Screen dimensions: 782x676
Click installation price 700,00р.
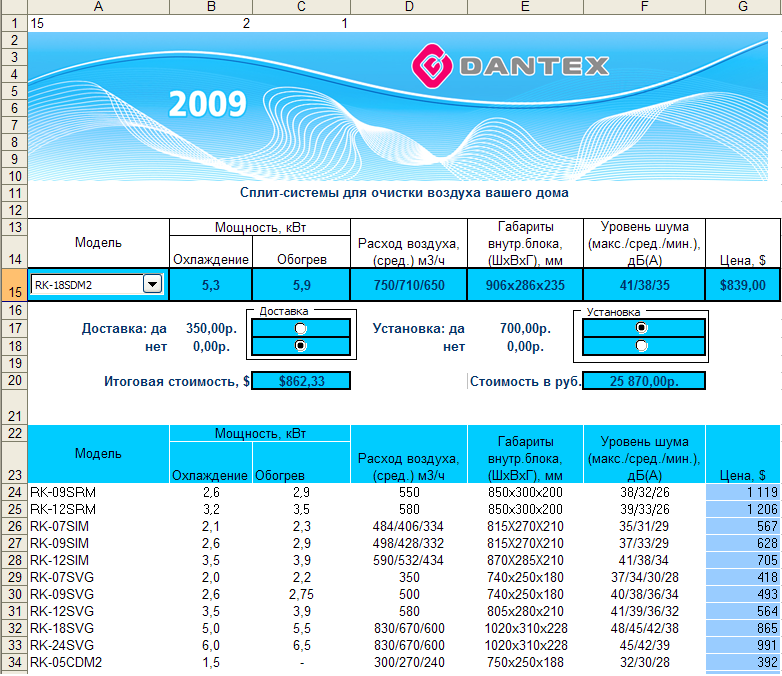[525, 328]
